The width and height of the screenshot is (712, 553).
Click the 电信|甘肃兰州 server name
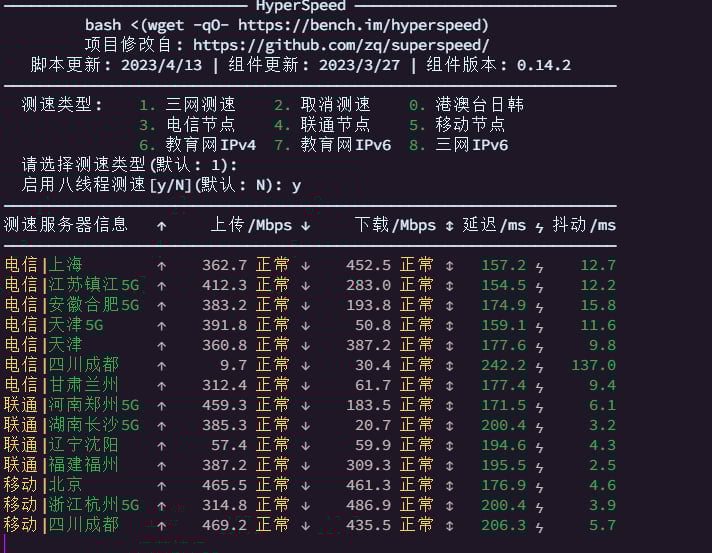61,385
